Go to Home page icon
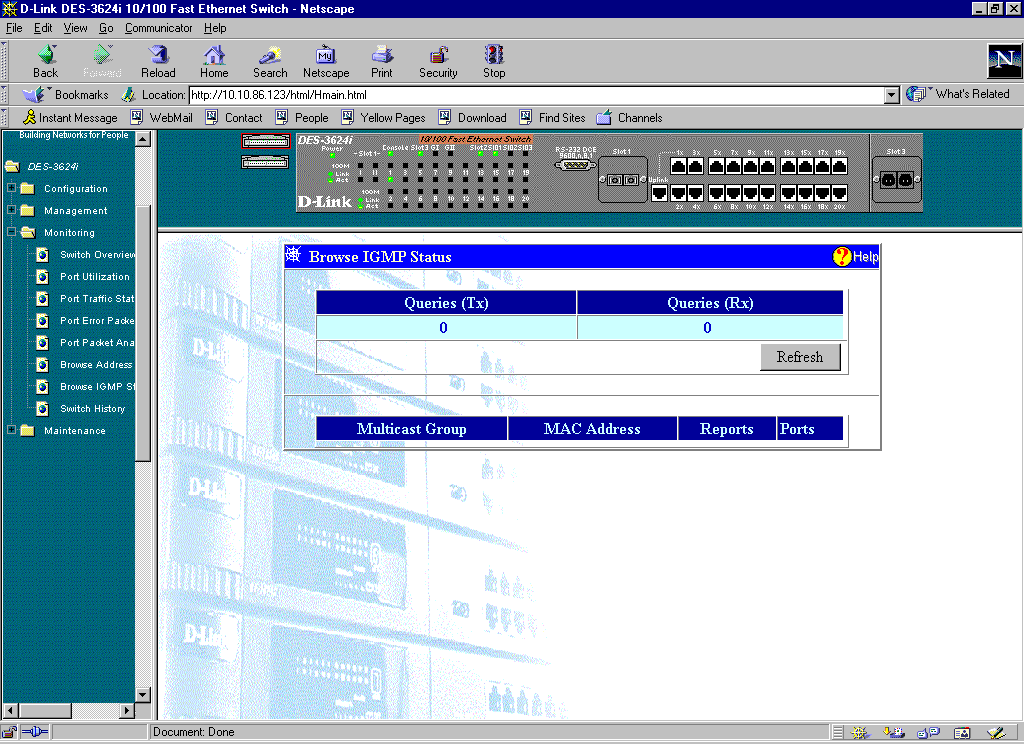The width and height of the screenshot is (1024, 744). click(x=214, y=56)
